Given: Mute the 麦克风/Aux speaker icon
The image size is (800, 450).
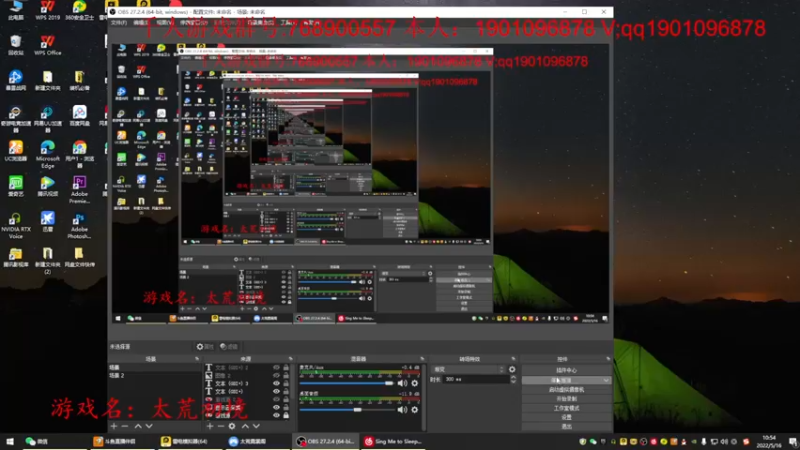Looking at the screenshot, I should pyautogui.click(x=403, y=383).
